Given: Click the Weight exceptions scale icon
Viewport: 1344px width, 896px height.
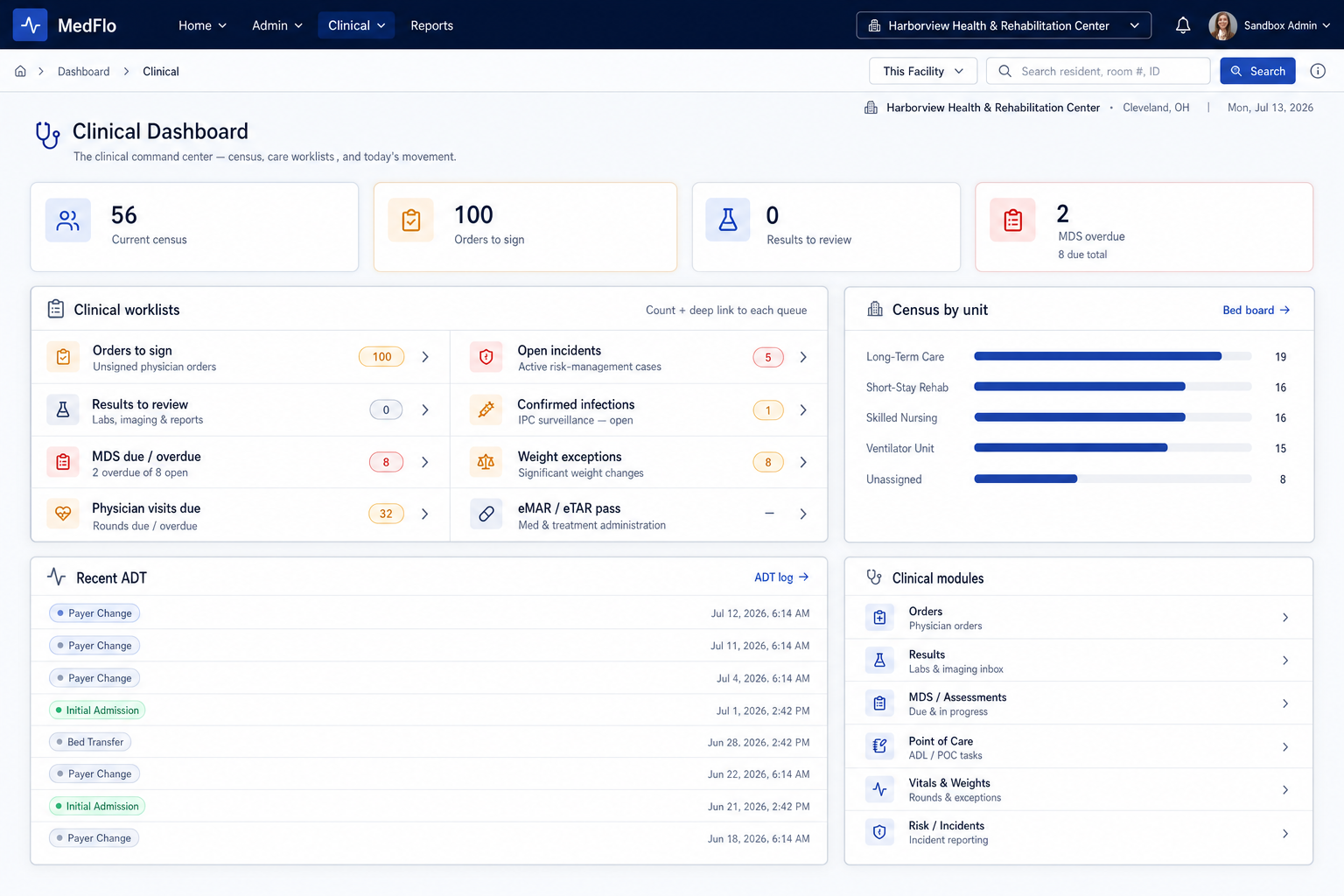Looking at the screenshot, I should (x=486, y=462).
